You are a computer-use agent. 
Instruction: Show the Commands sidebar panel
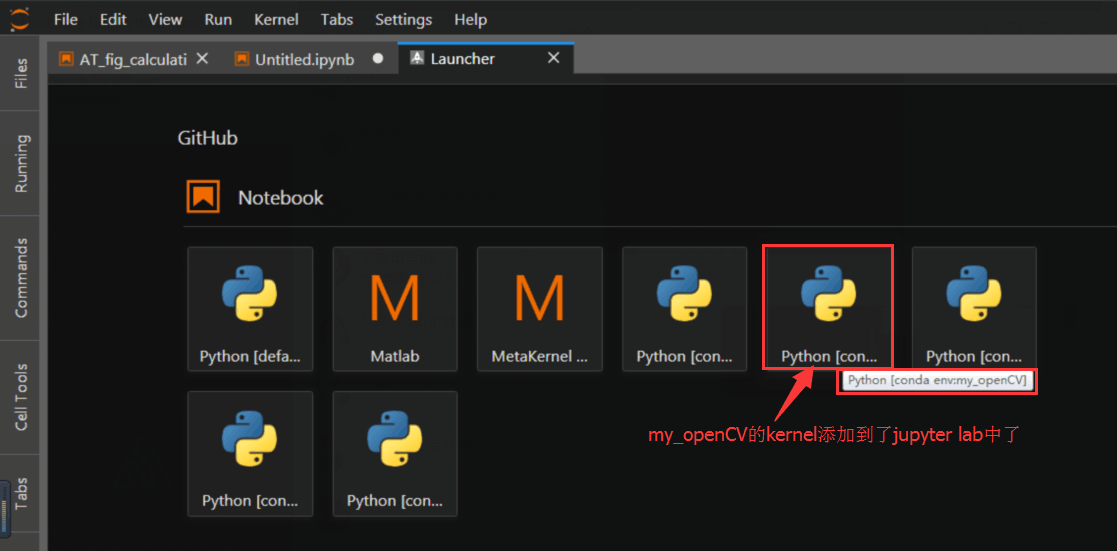click(x=22, y=278)
